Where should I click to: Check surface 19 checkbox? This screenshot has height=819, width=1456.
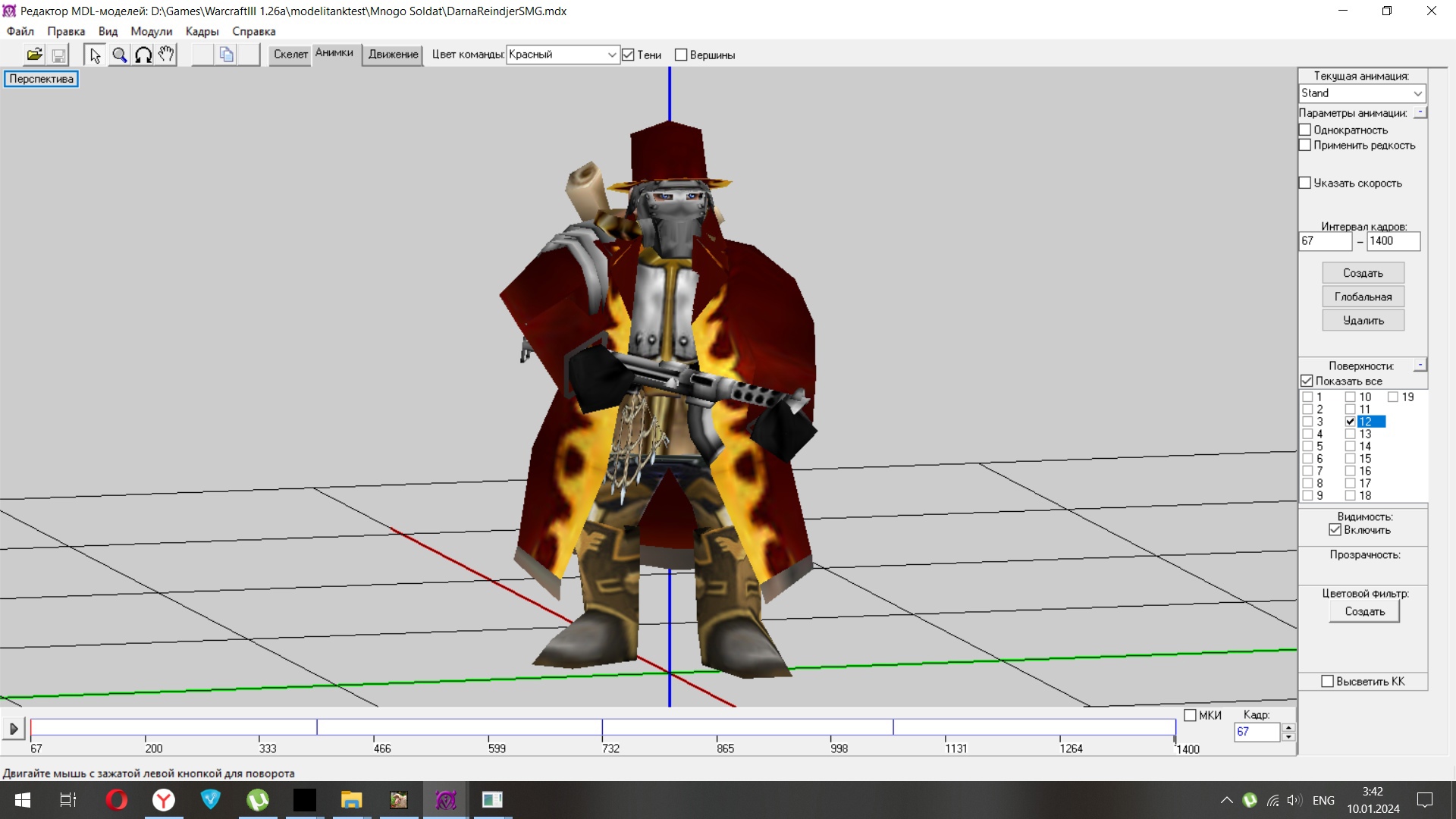click(1393, 397)
